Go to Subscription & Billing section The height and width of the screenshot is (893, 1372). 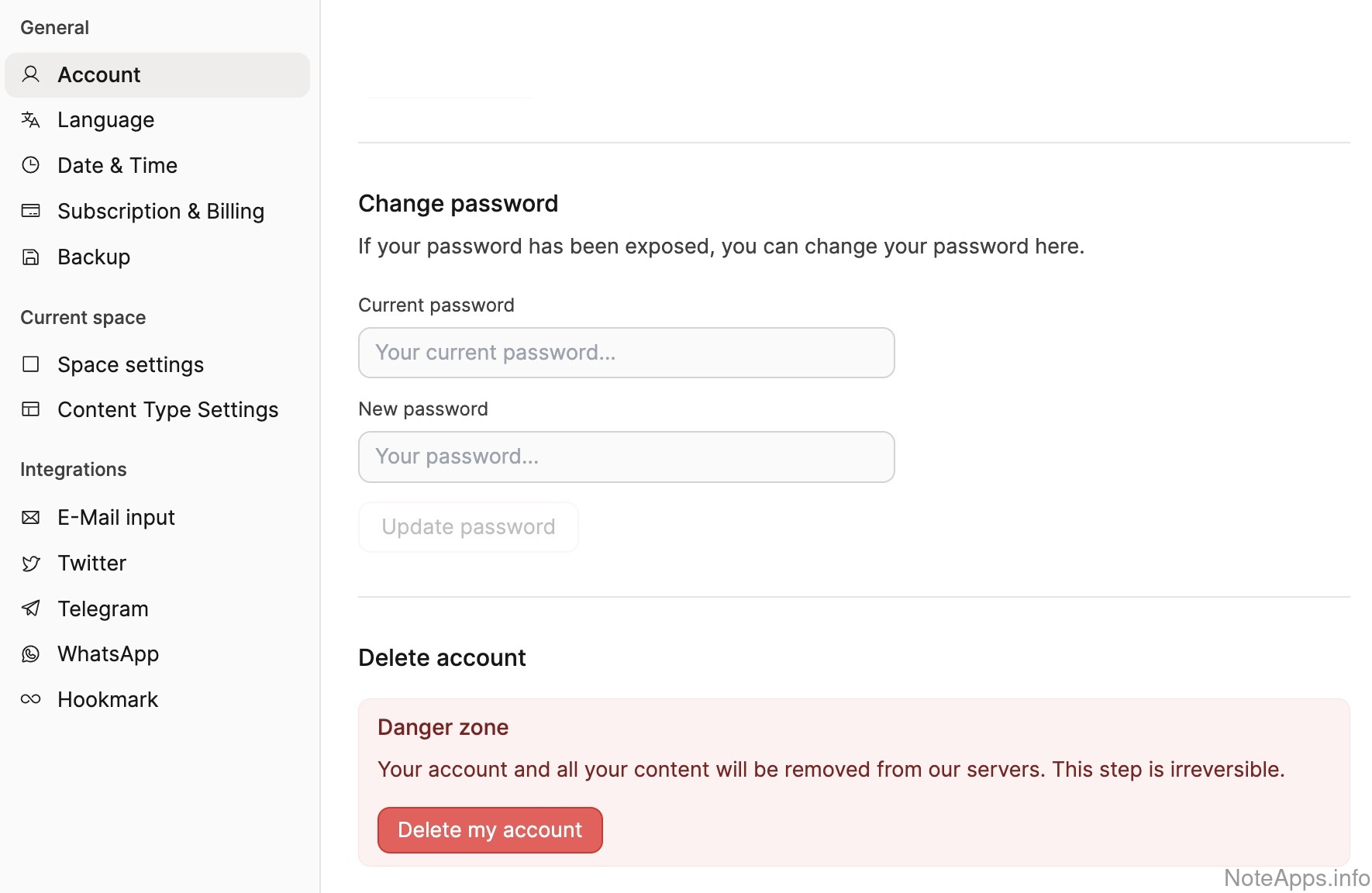point(160,211)
